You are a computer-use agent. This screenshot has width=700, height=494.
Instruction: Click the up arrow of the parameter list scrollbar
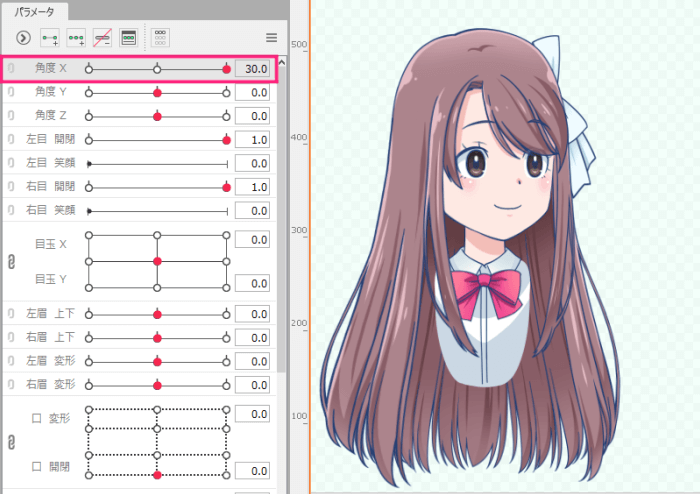click(281, 62)
